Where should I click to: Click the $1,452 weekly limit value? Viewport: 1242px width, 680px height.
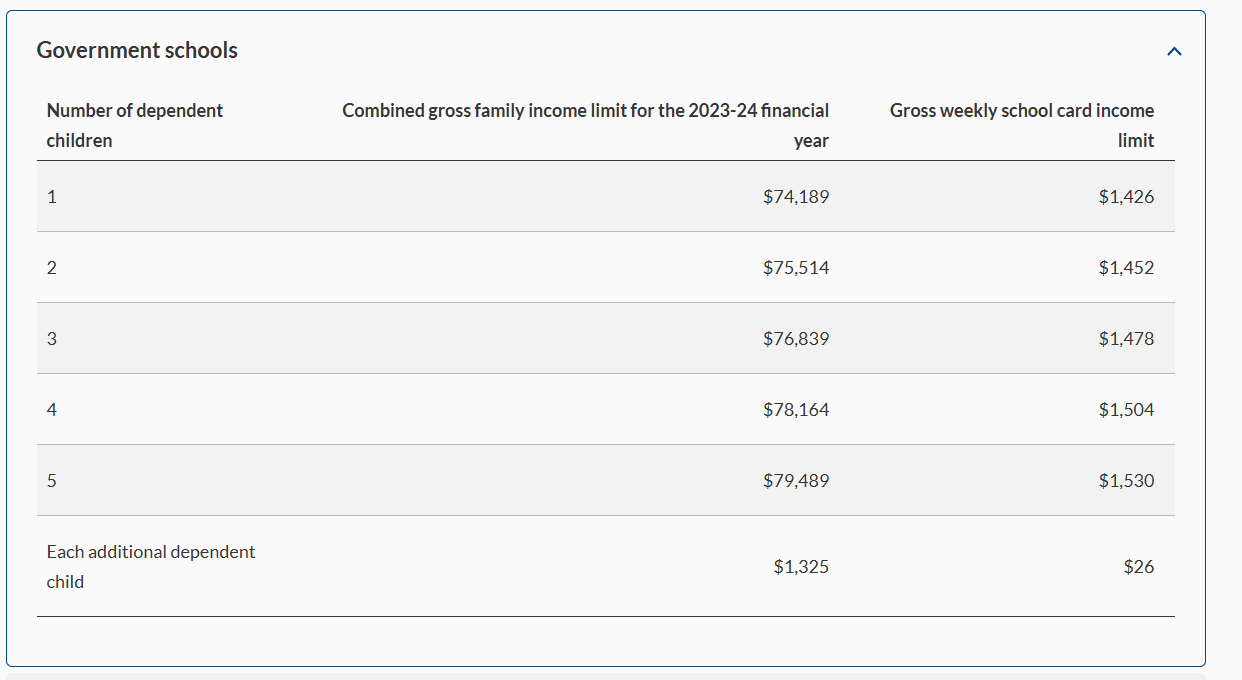1126,268
